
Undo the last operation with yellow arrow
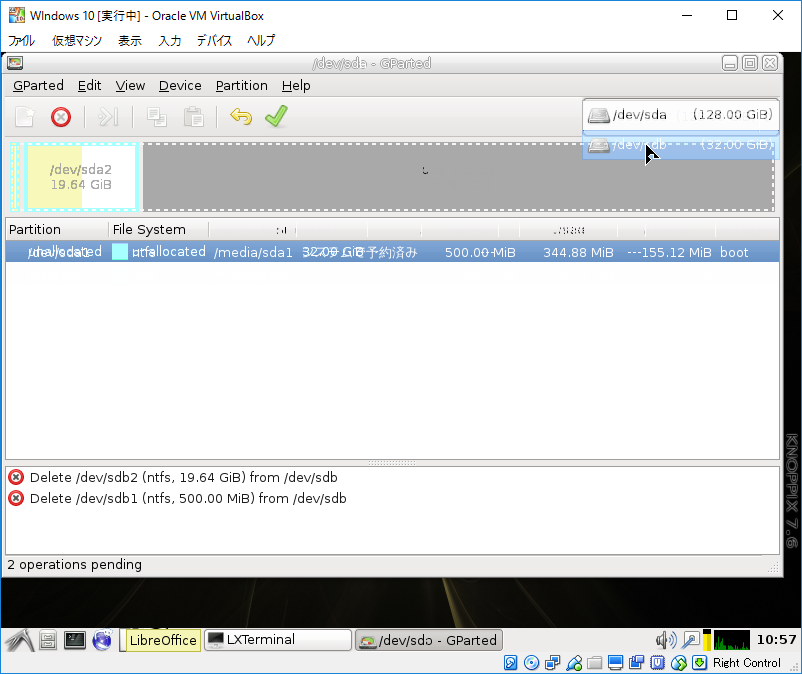coord(241,117)
